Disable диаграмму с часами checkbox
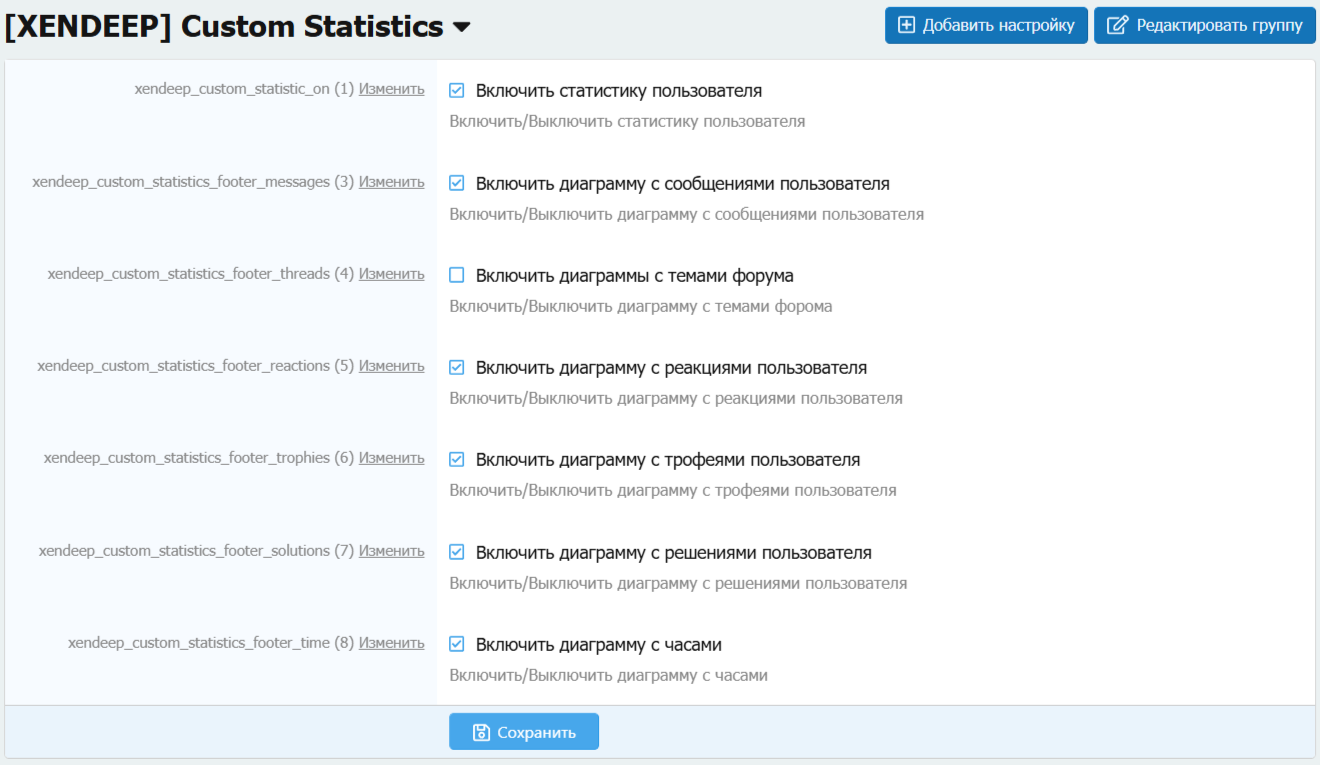The image size is (1320, 765). point(457,644)
